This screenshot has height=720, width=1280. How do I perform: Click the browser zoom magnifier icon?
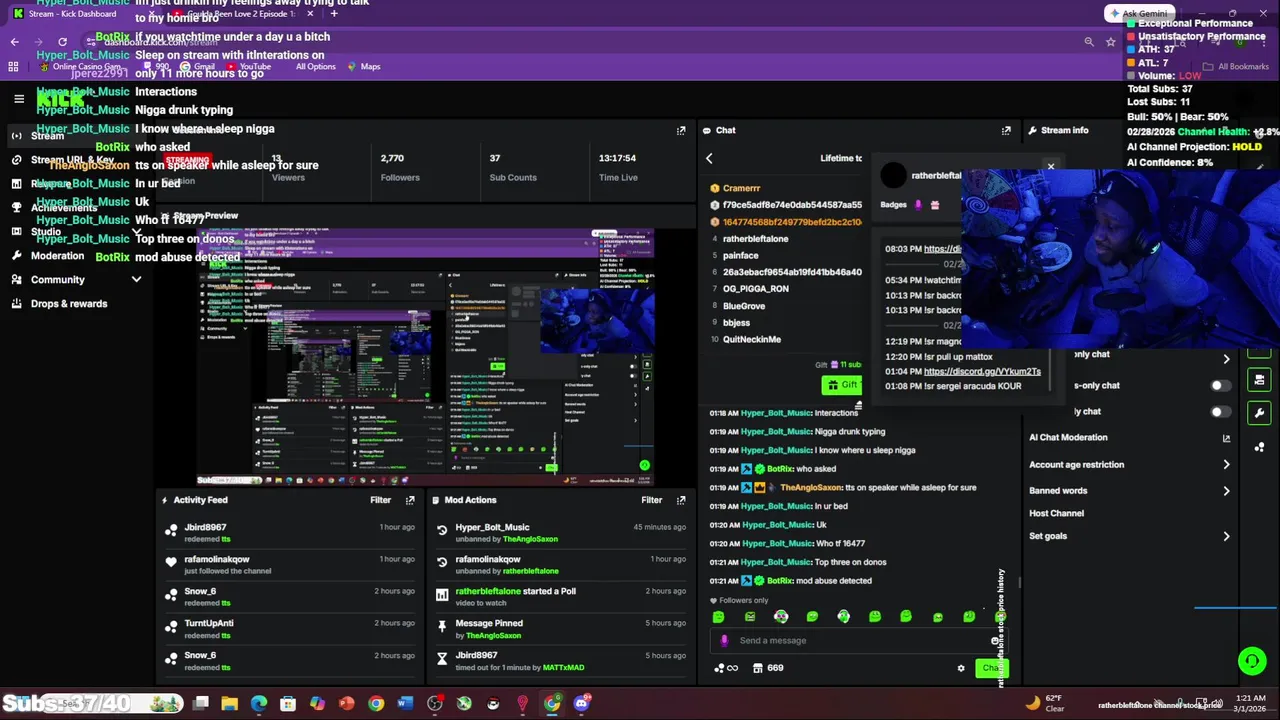[x=1088, y=42]
